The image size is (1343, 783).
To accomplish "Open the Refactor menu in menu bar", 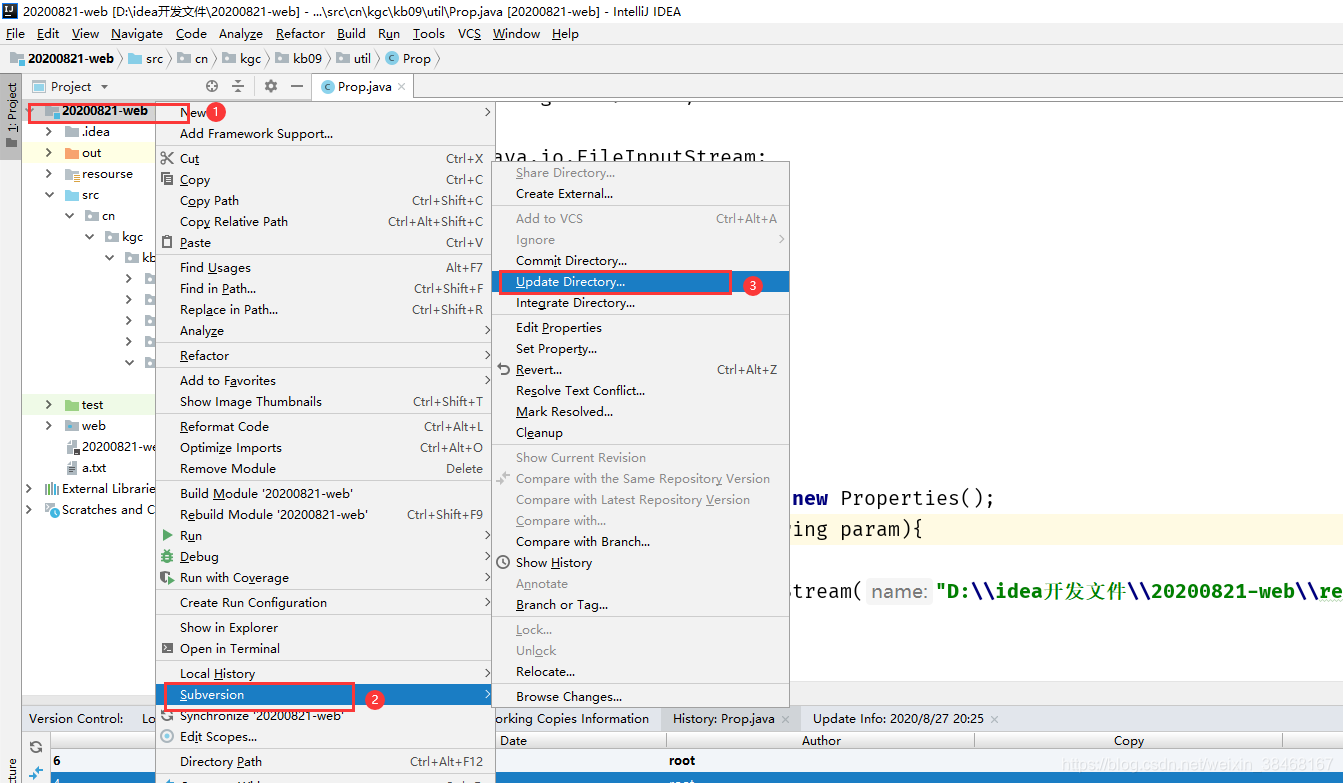I will (300, 33).
